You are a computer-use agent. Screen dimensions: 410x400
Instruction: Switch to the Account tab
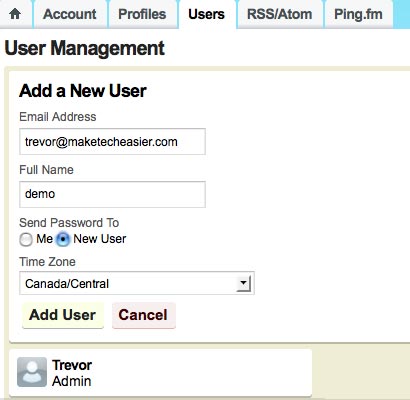click(70, 14)
